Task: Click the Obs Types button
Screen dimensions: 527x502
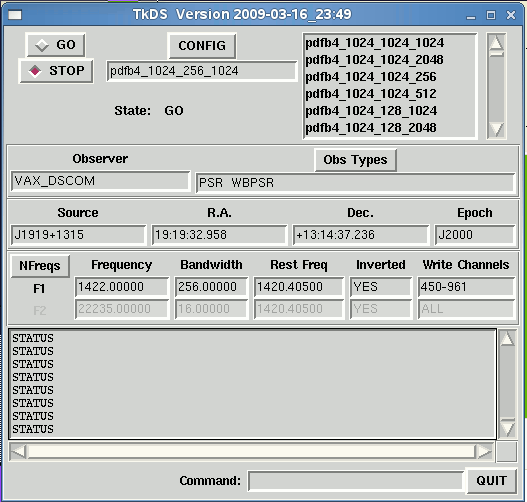Action: point(355,160)
